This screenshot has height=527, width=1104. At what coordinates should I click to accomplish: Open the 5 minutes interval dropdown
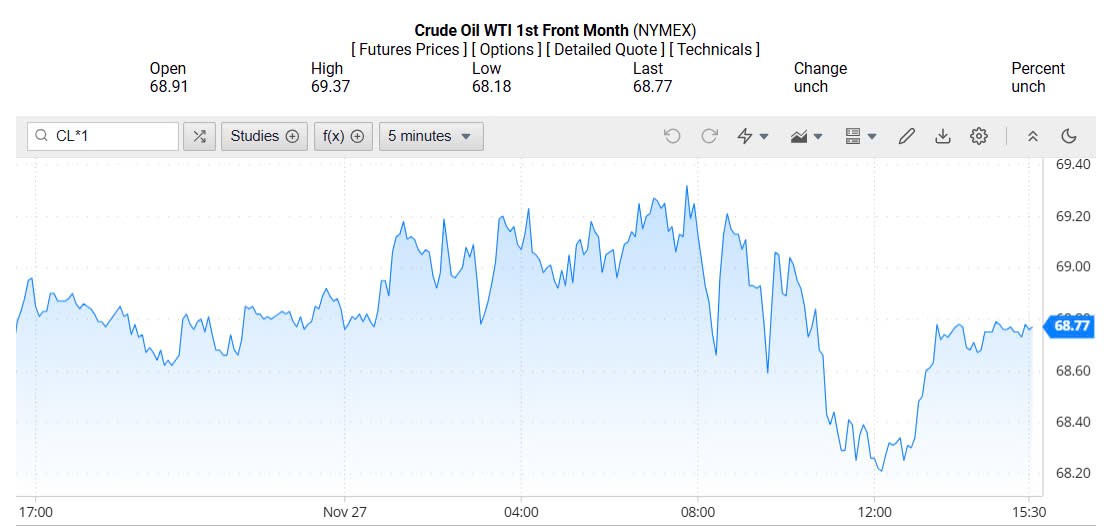click(431, 136)
